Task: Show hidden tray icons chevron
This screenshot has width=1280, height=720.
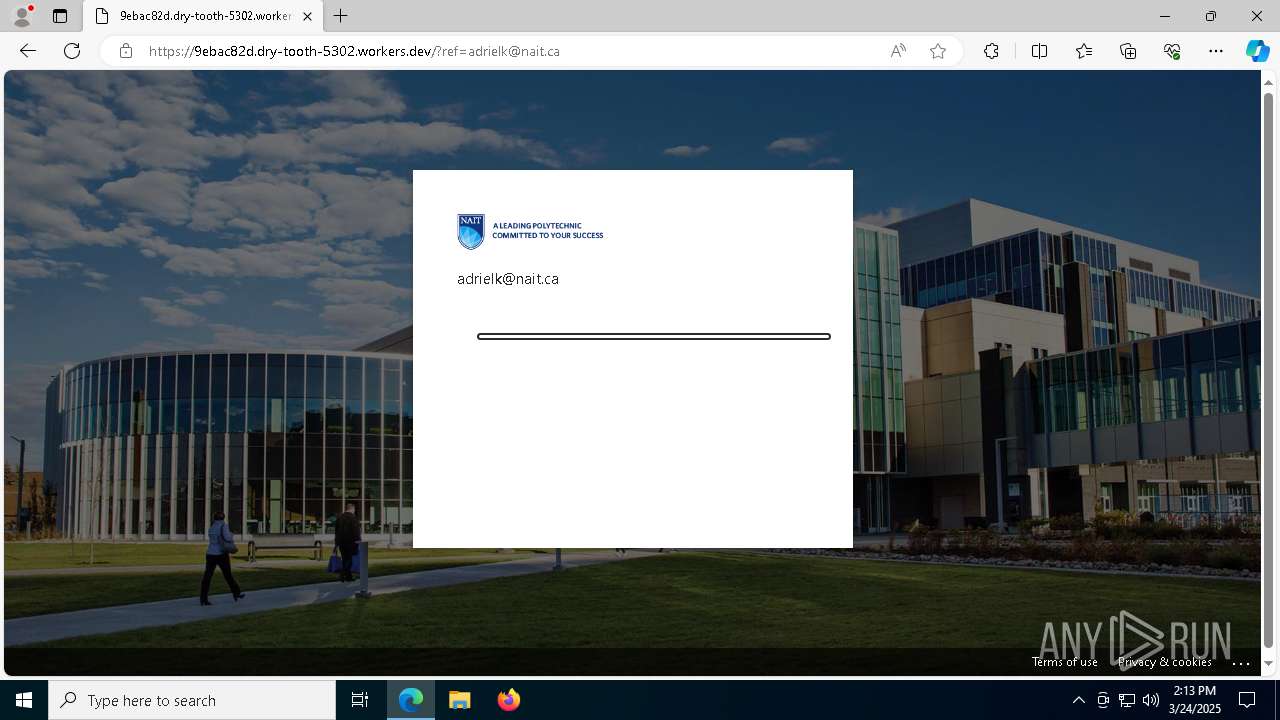Action: (1078, 700)
